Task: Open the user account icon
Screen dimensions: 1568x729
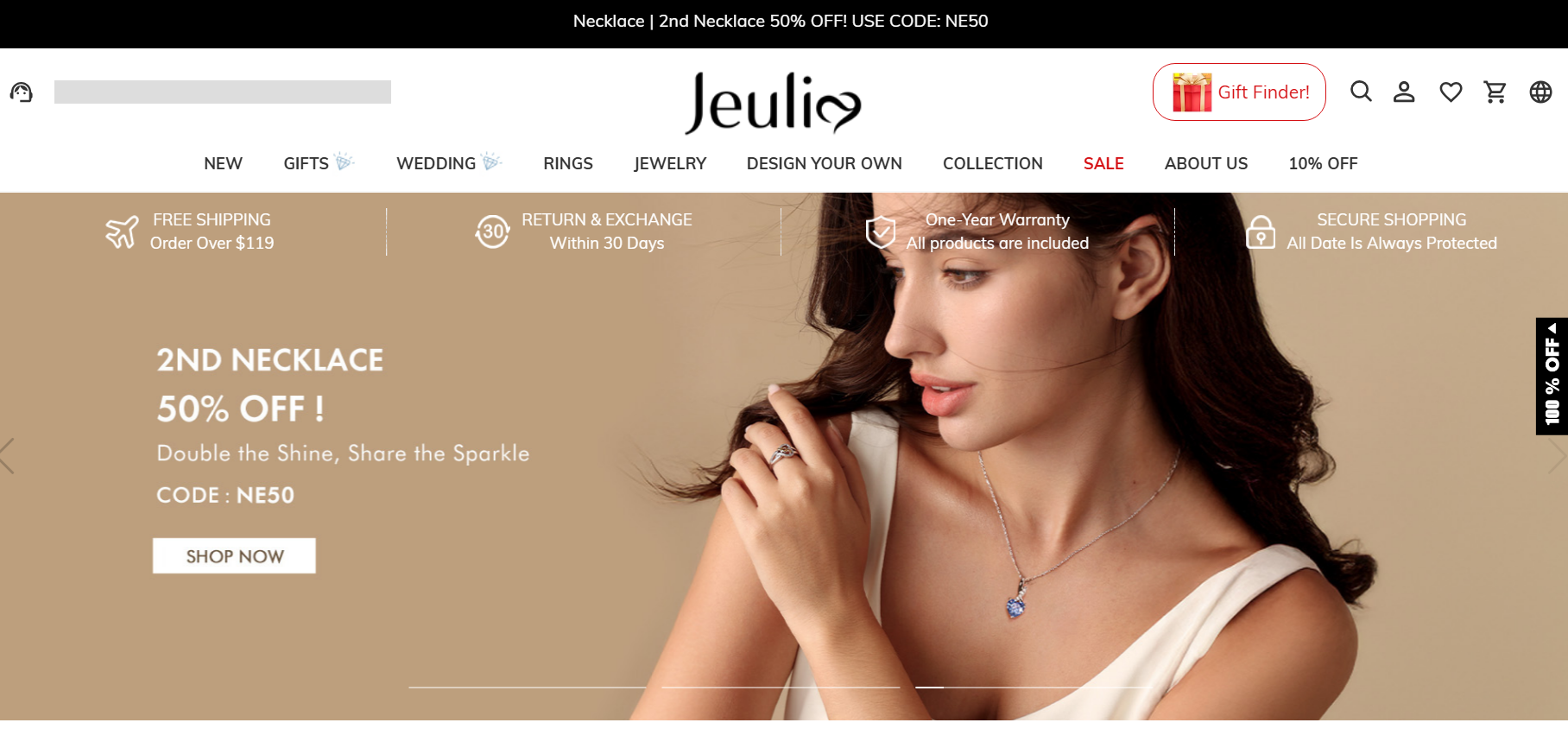Action: (1404, 92)
